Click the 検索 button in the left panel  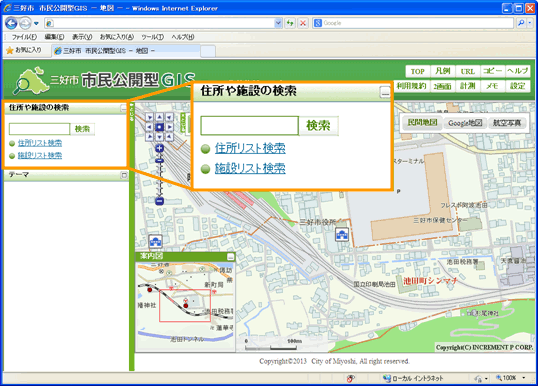click(x=82, y=129)
